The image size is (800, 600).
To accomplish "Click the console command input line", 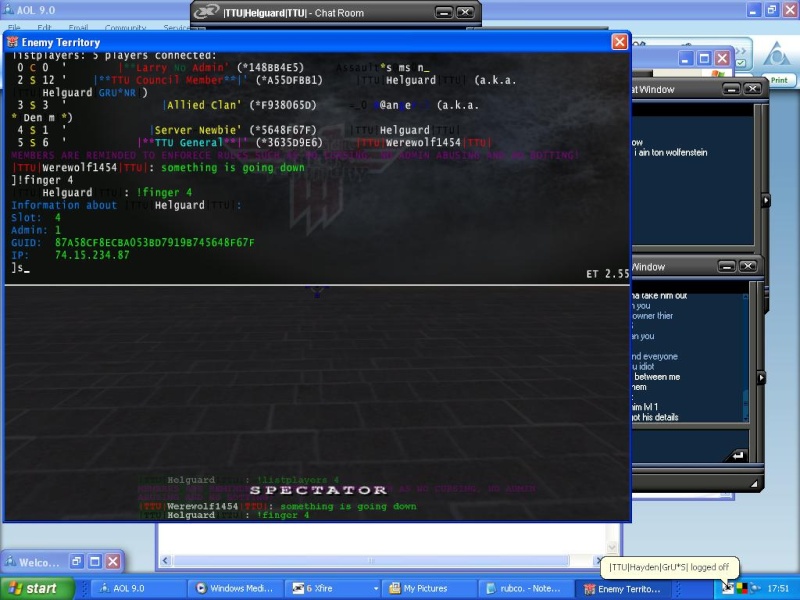I will coord(316,267).
